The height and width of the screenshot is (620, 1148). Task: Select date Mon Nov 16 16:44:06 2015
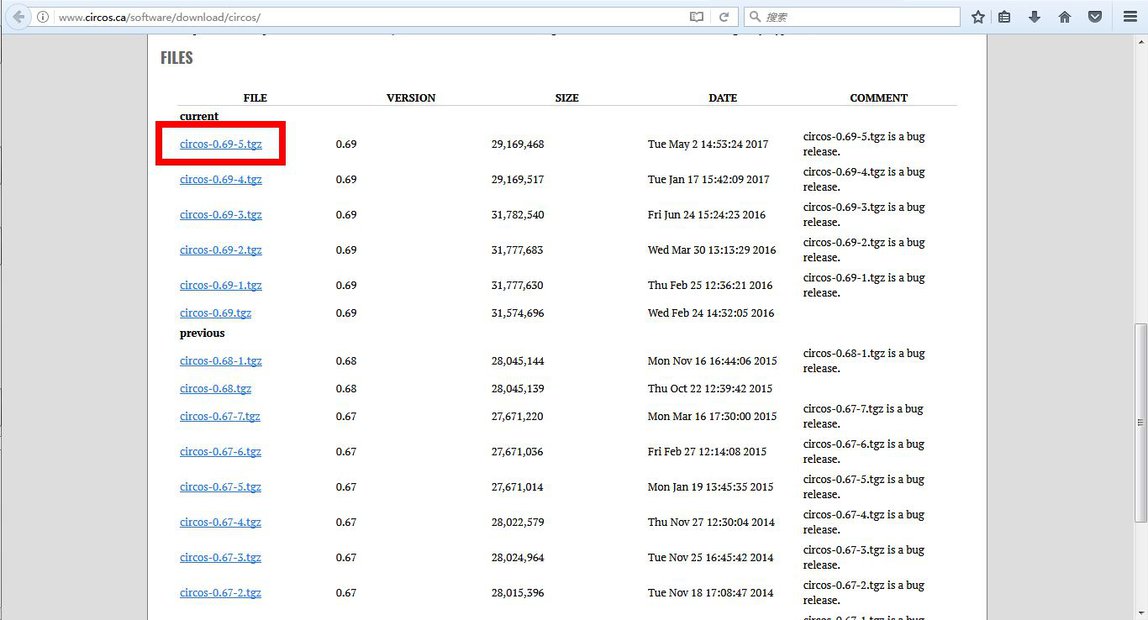click(x=712, y=361)
